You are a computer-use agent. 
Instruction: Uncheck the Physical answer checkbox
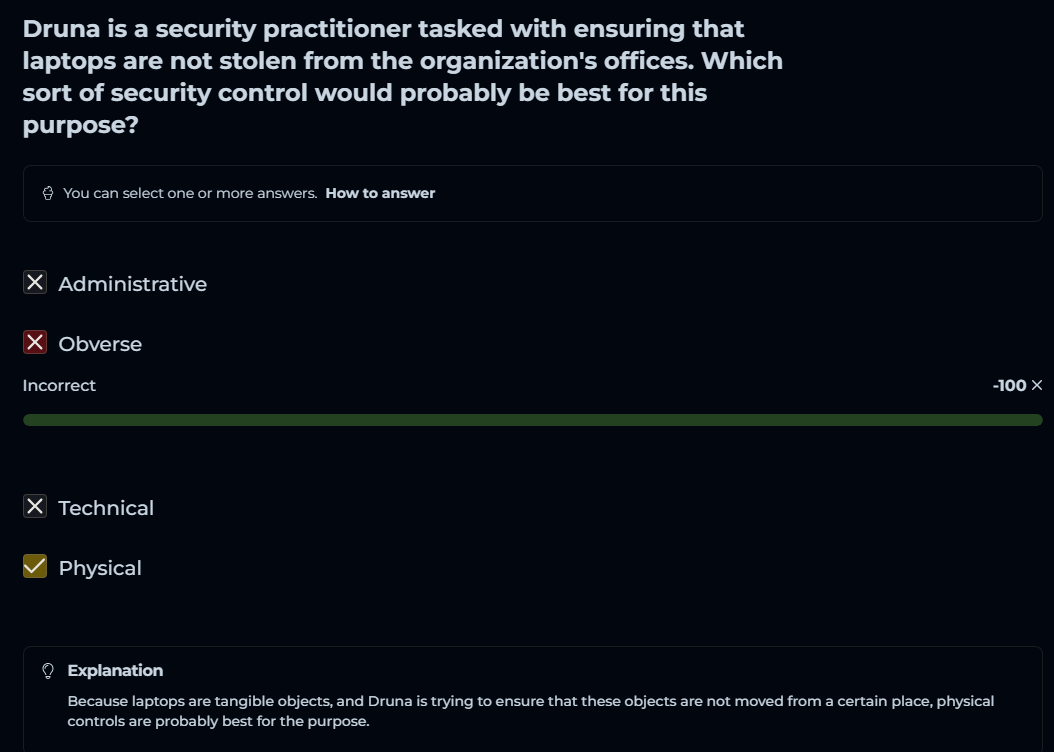35,567
